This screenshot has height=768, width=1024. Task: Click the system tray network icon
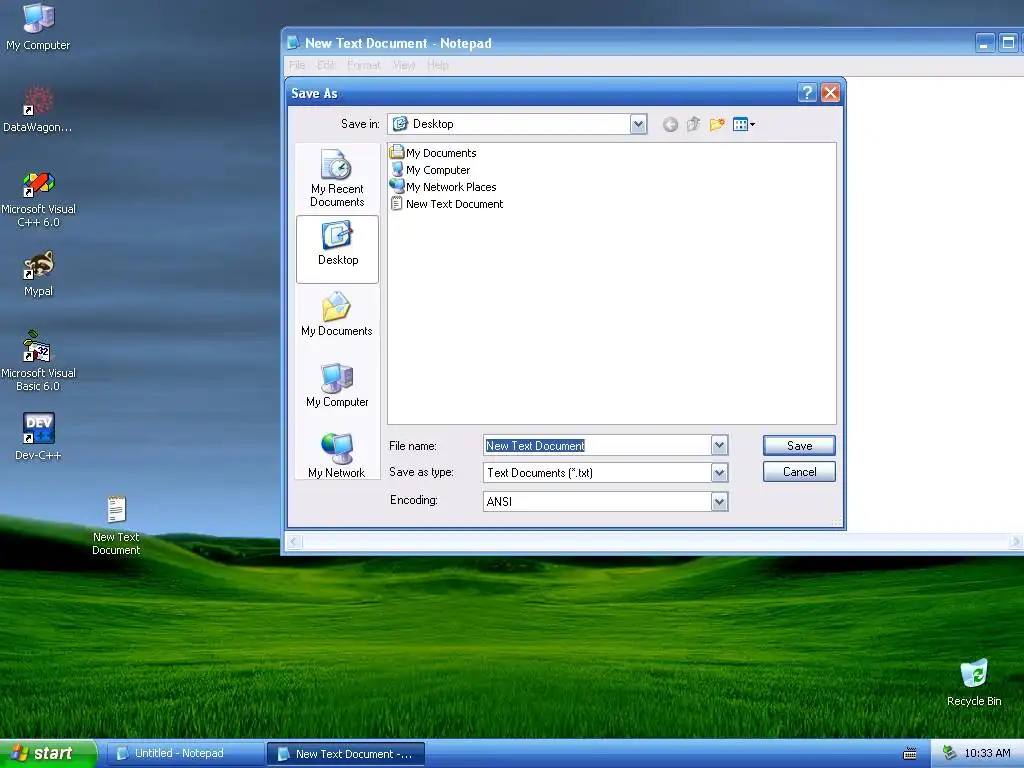tap(949, 753)
